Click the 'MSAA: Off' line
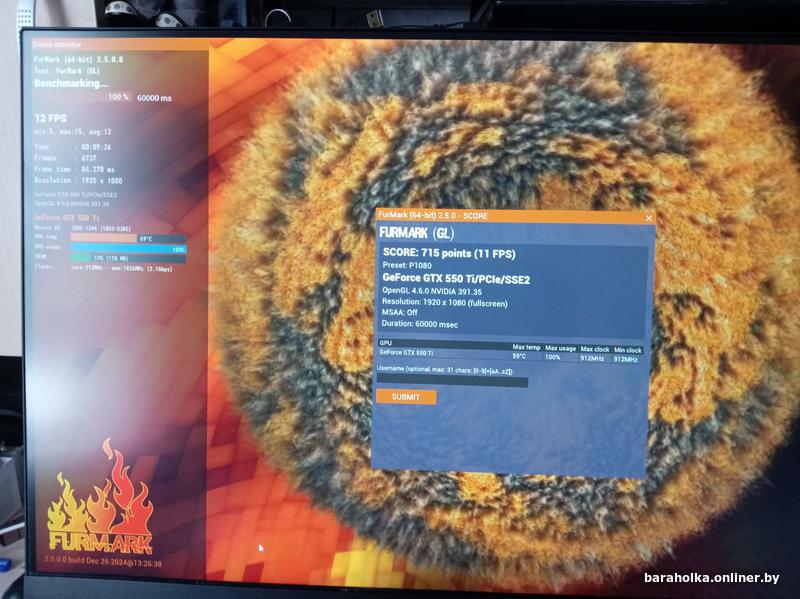800x599 pixels. click(399, 313)
